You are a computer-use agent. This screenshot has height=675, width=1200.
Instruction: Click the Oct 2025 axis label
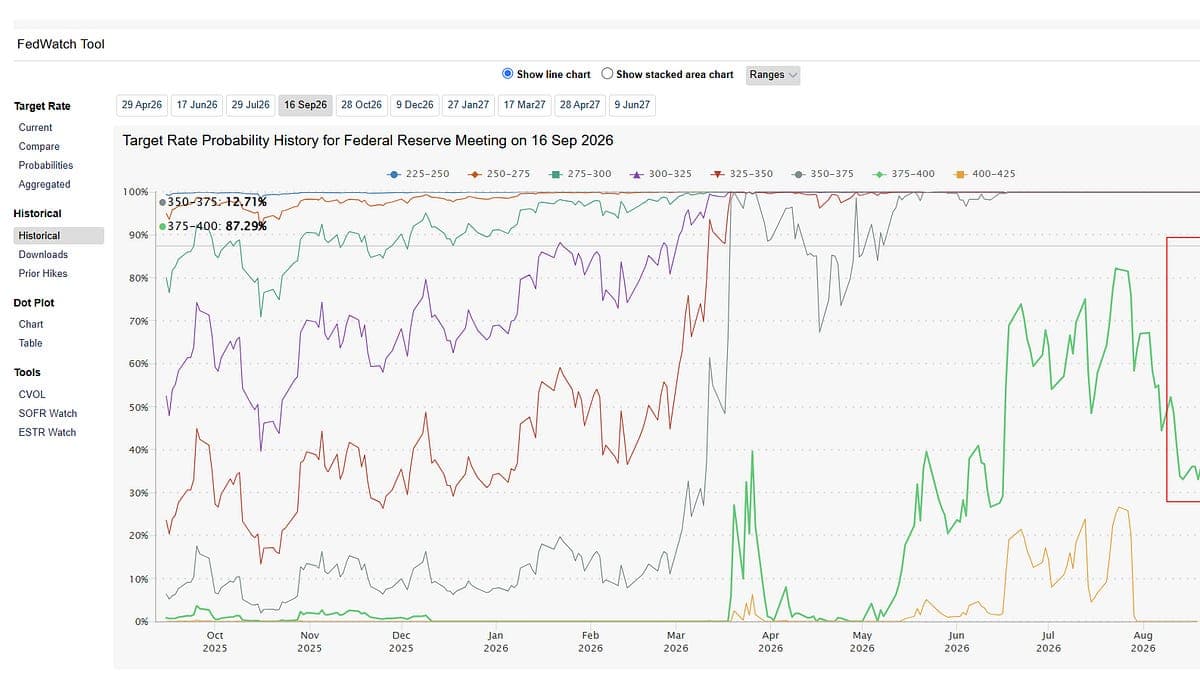(215, 641)
